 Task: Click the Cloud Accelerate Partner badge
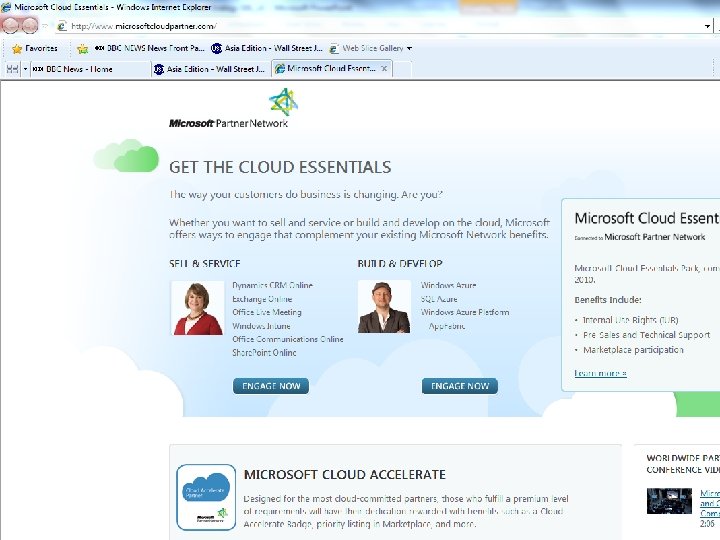[x=206, y=497]
